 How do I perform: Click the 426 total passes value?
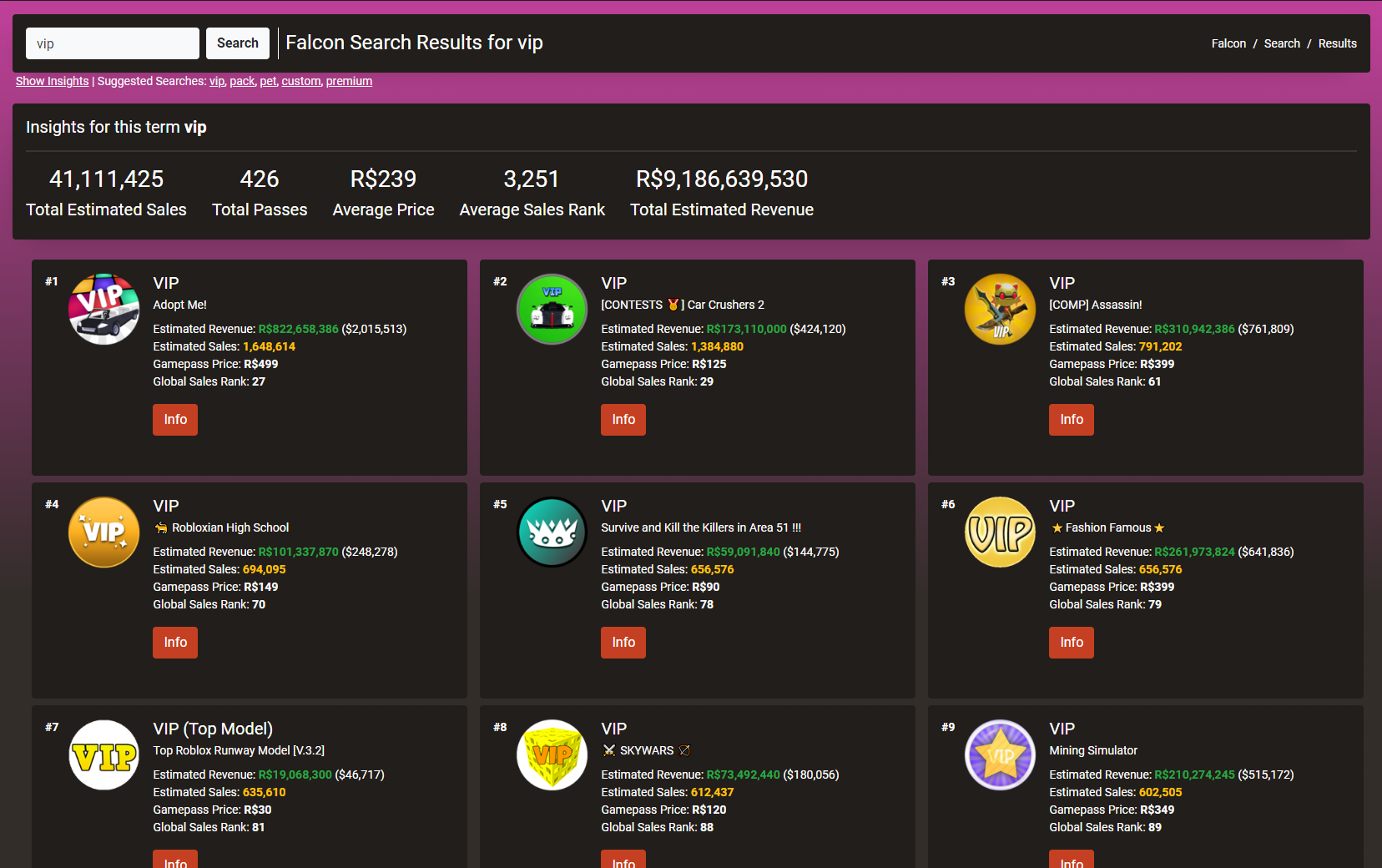[x=260, y=179]
